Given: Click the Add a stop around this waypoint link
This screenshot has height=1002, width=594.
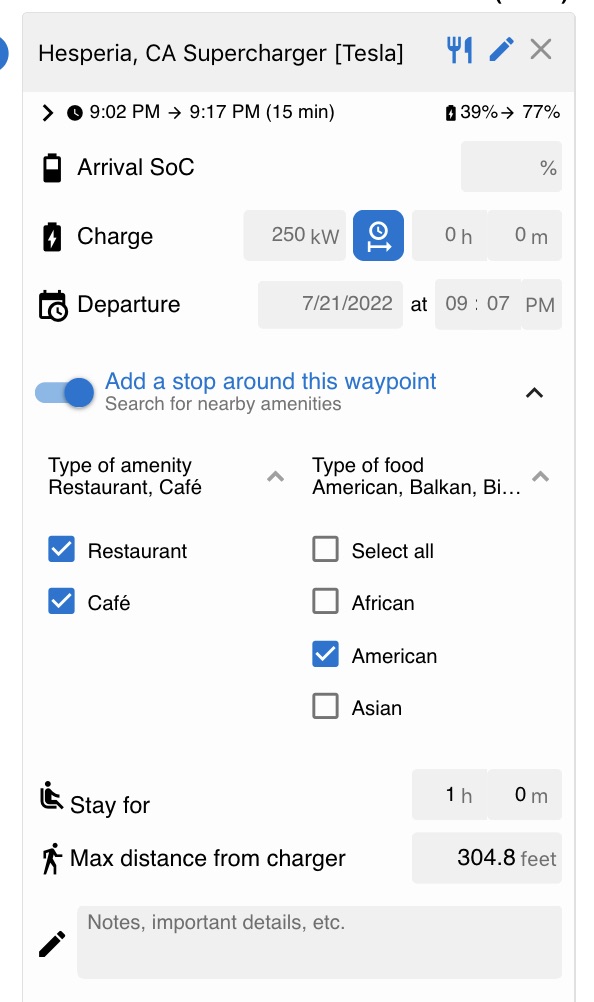Looking at the screenshot, I should [270, 382].
